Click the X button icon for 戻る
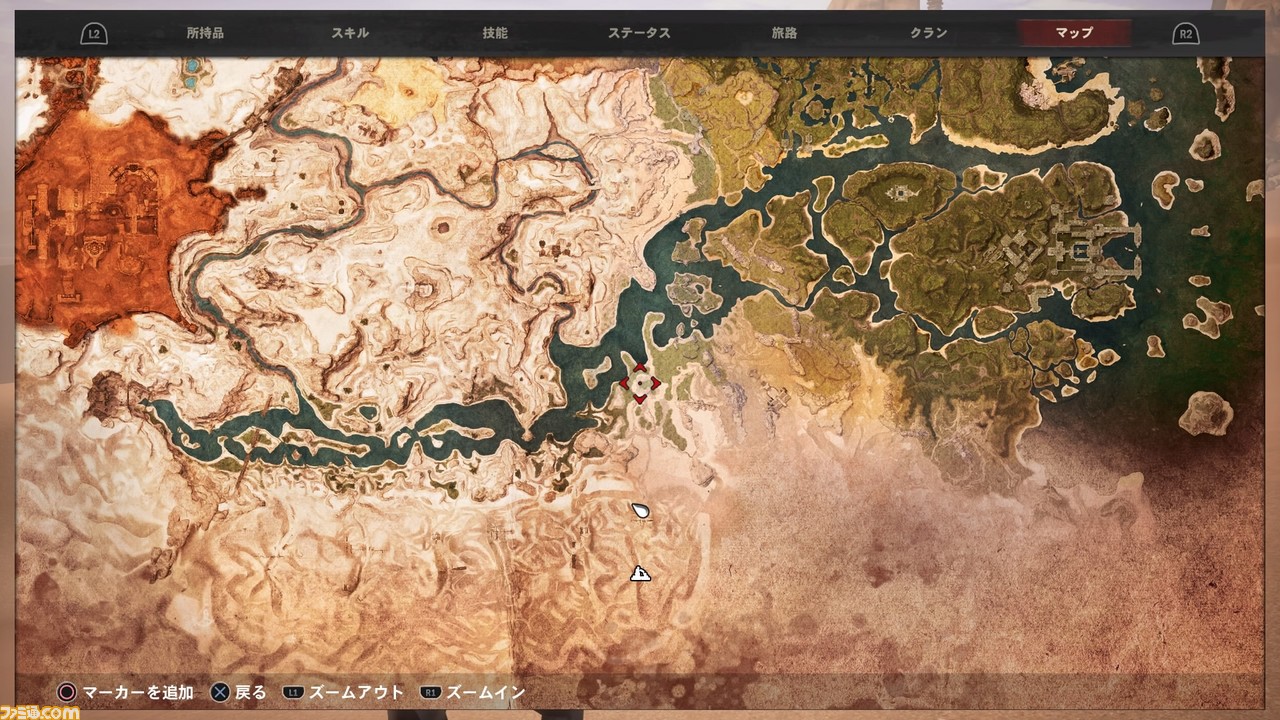This screenshot has height=720, width=1280. (x=220, y=692)
